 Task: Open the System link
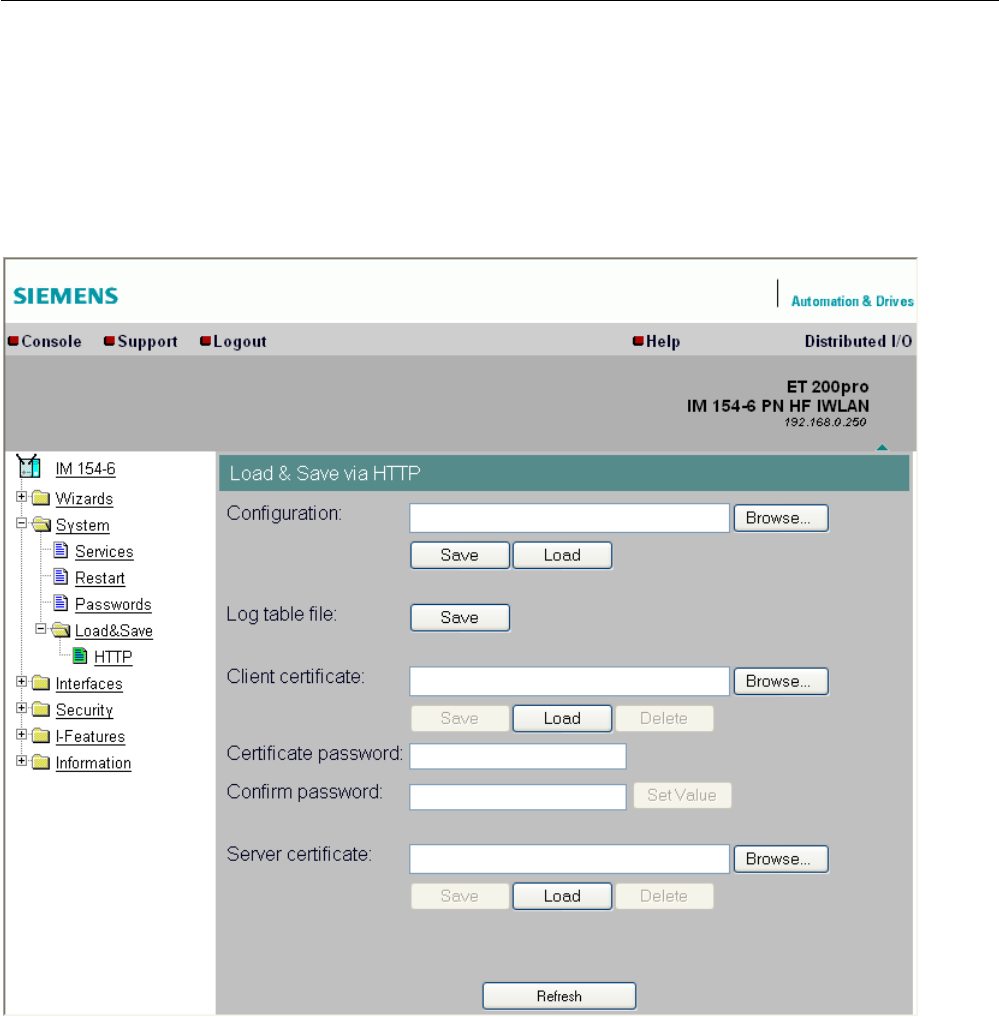coord(82,525)
